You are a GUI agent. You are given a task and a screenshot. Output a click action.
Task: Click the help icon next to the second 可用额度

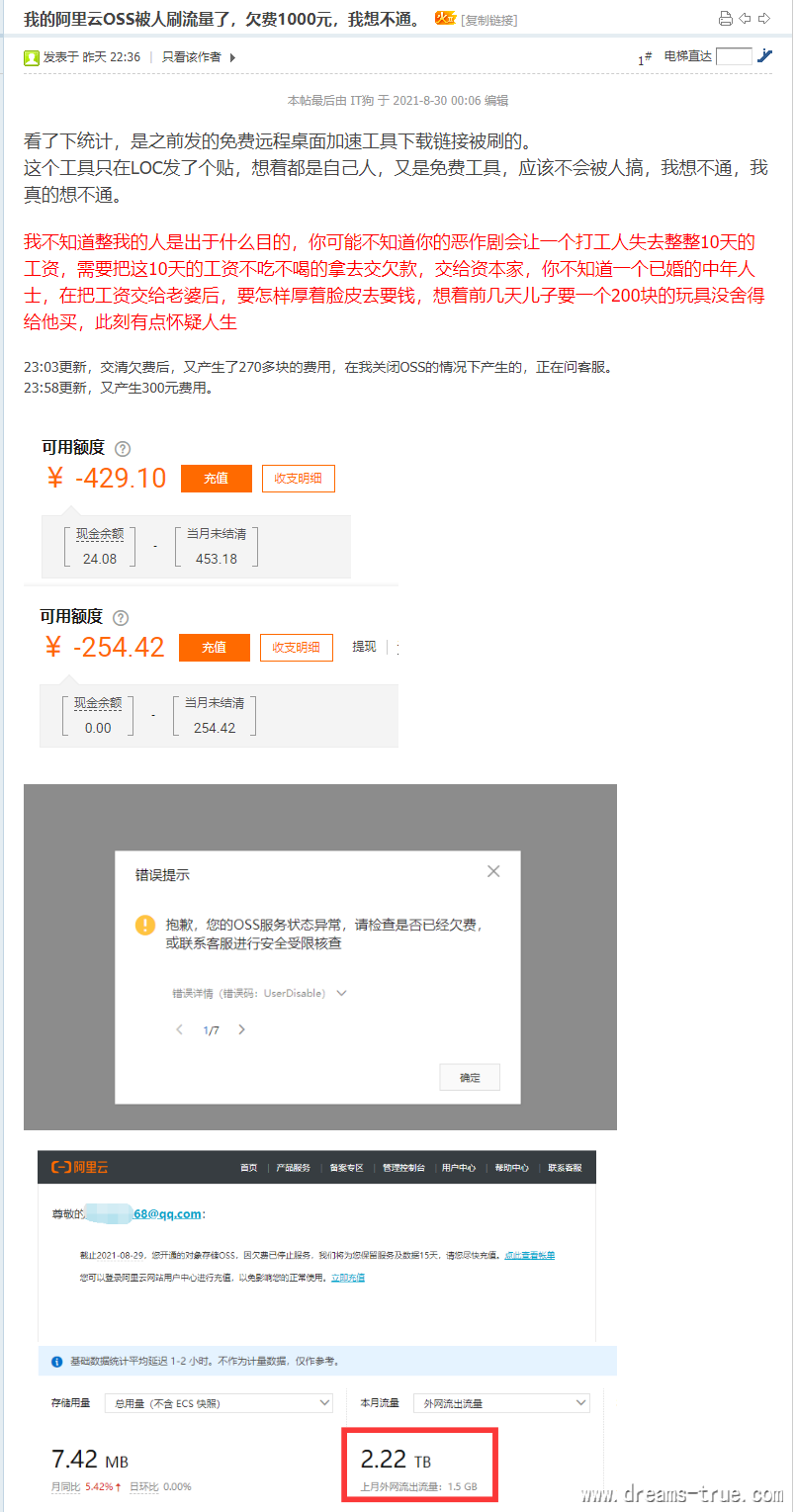[x=121, y=618]
